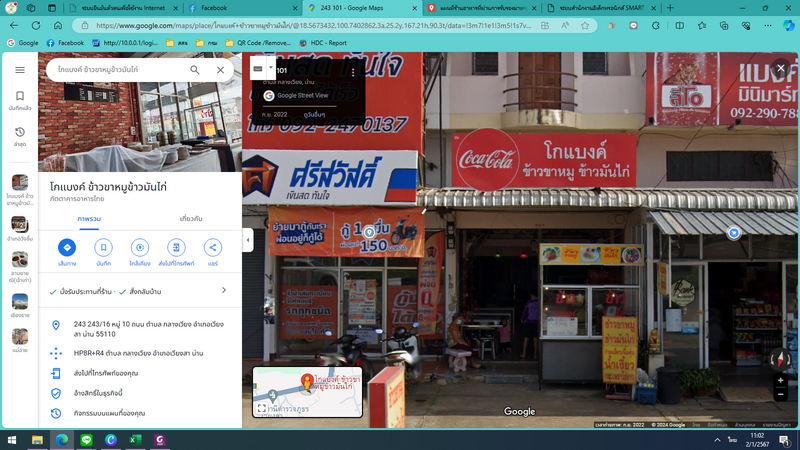Viewport: 800px width, 450px height.
Task: Open the Read aloud icon in address bar
Action: pos(565,26)
